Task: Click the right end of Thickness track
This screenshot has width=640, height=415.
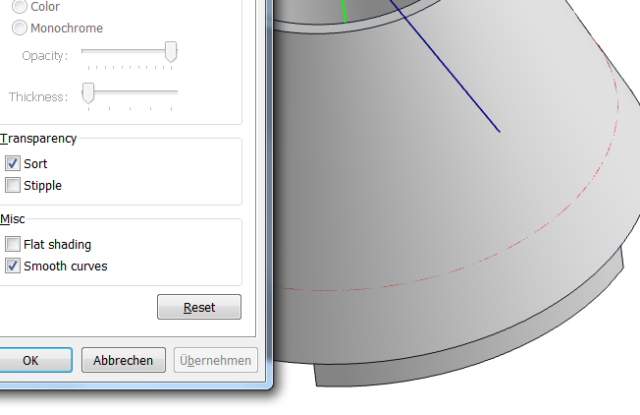Action: point(175,92)
